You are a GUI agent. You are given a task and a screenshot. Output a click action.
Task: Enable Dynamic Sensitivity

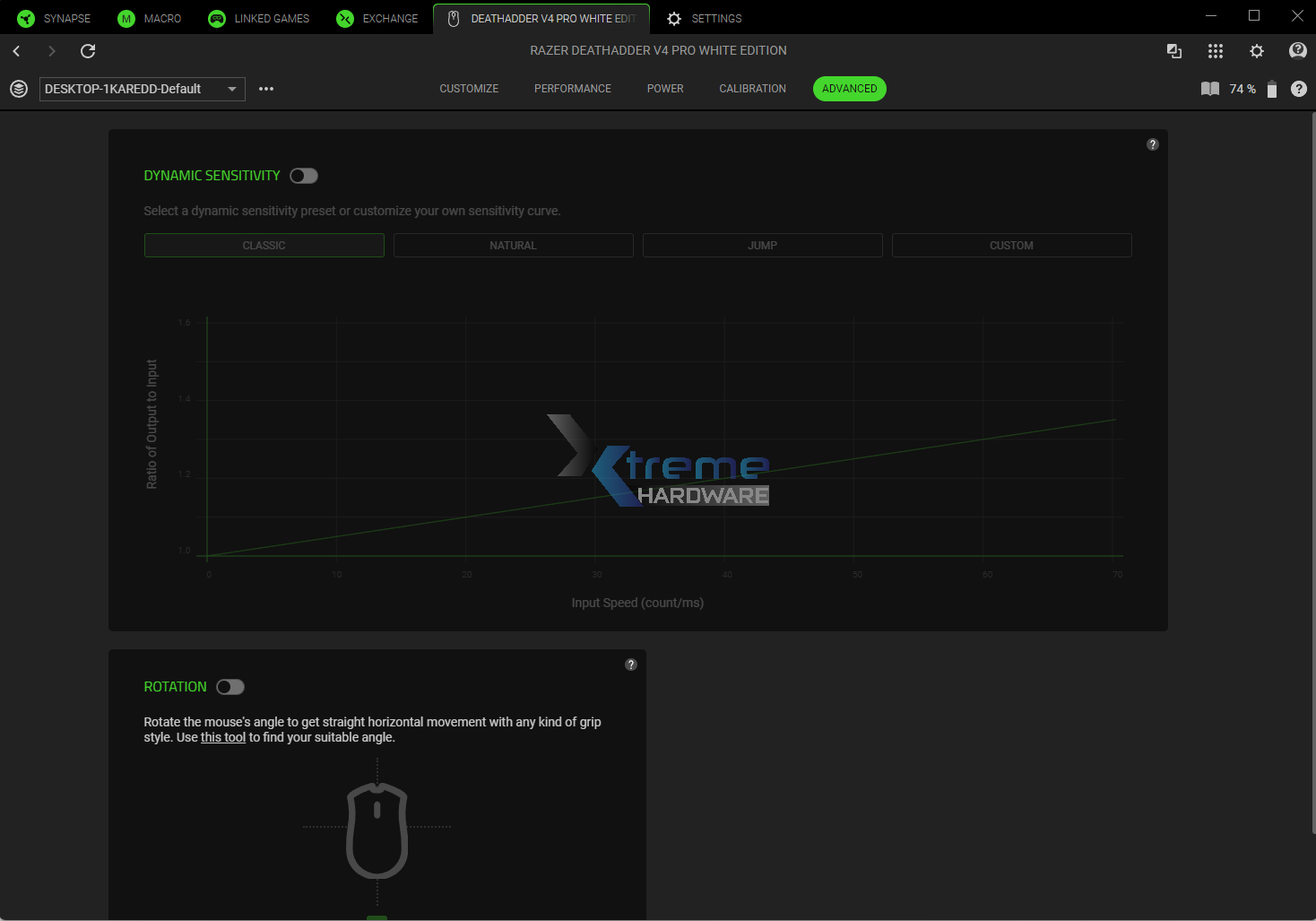click(x=303, y=175)
